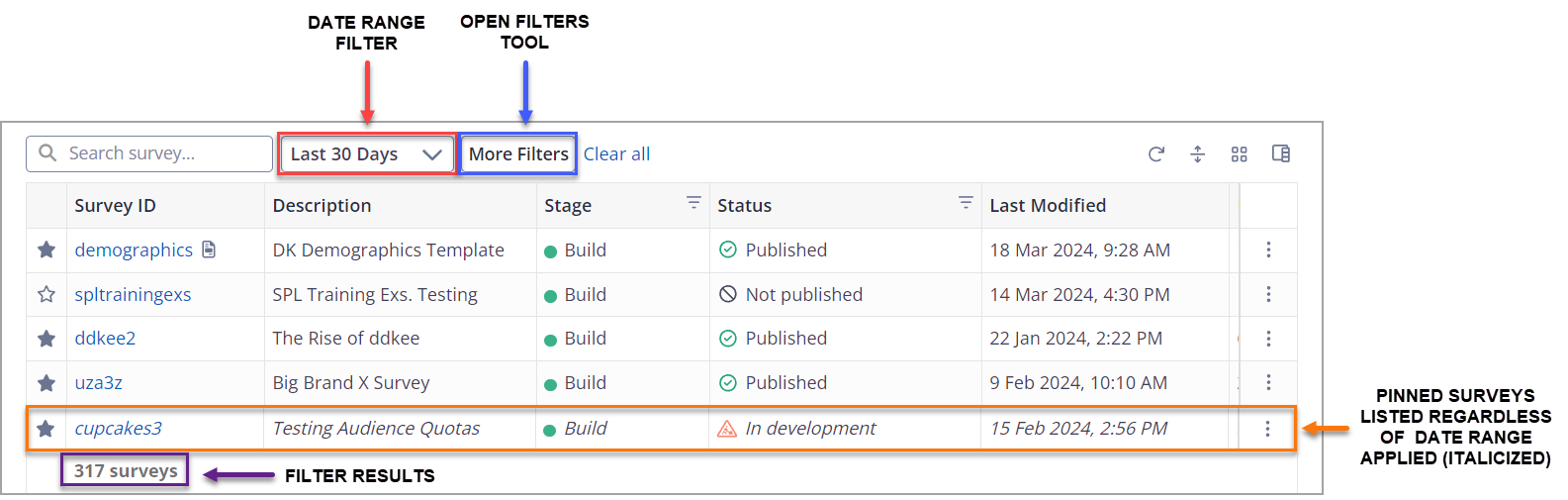Open the ddkee2 survey link

(x=105, y=339)
